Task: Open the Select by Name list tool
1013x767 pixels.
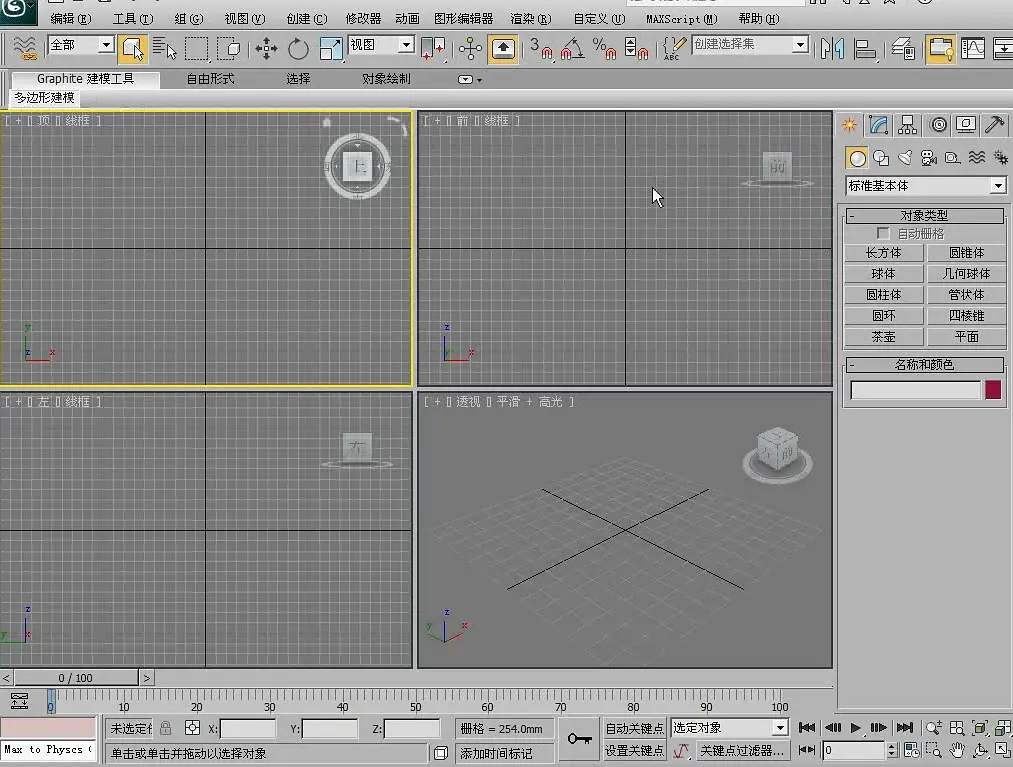Action: (x=164, y=48)
